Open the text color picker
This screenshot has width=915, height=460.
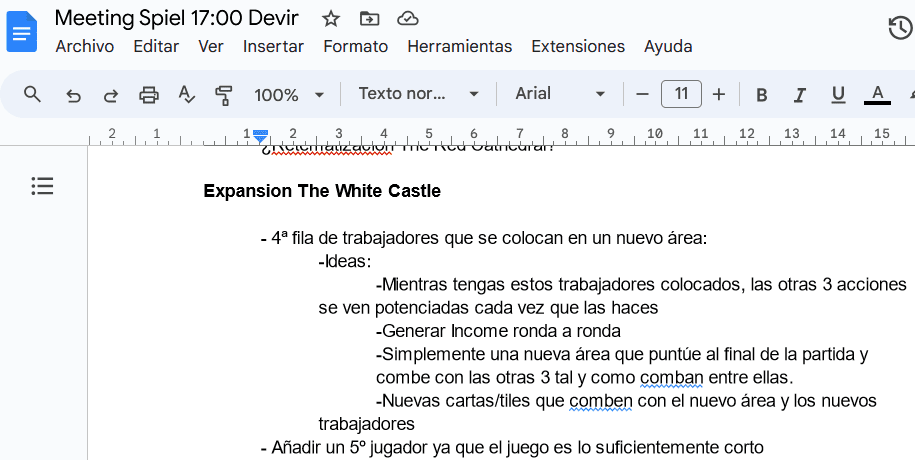pyautogui.click(x=877, y=94)
